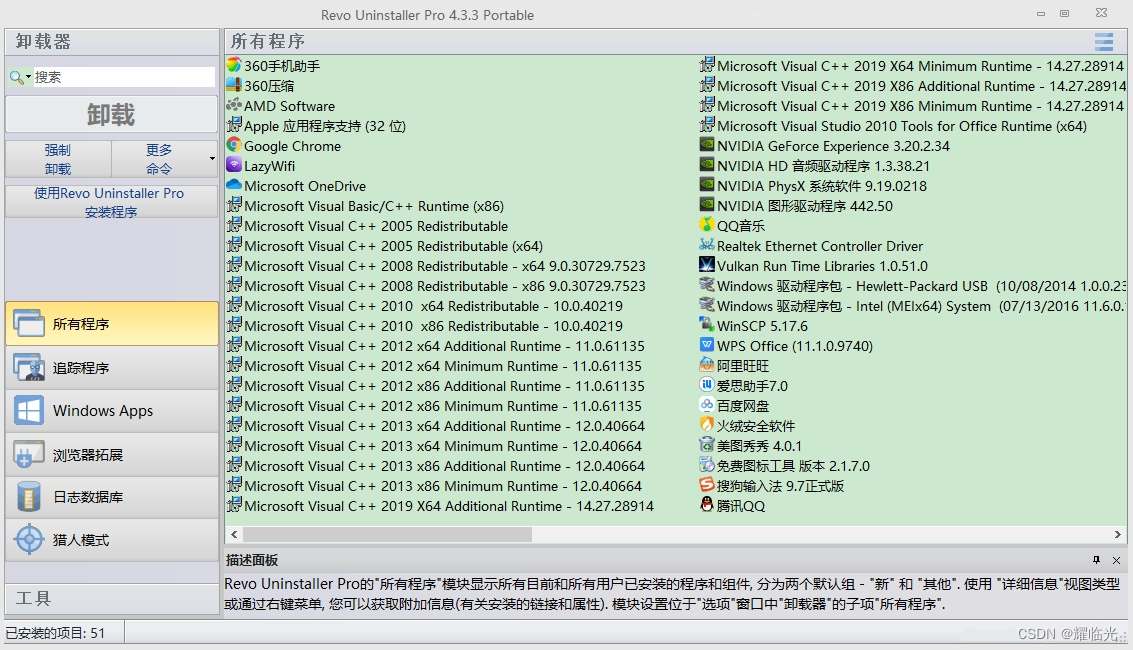The width and height of the screenshot is (1133, 650).
Task: Click the 百度网盘 icon
Action: point(707,405)
